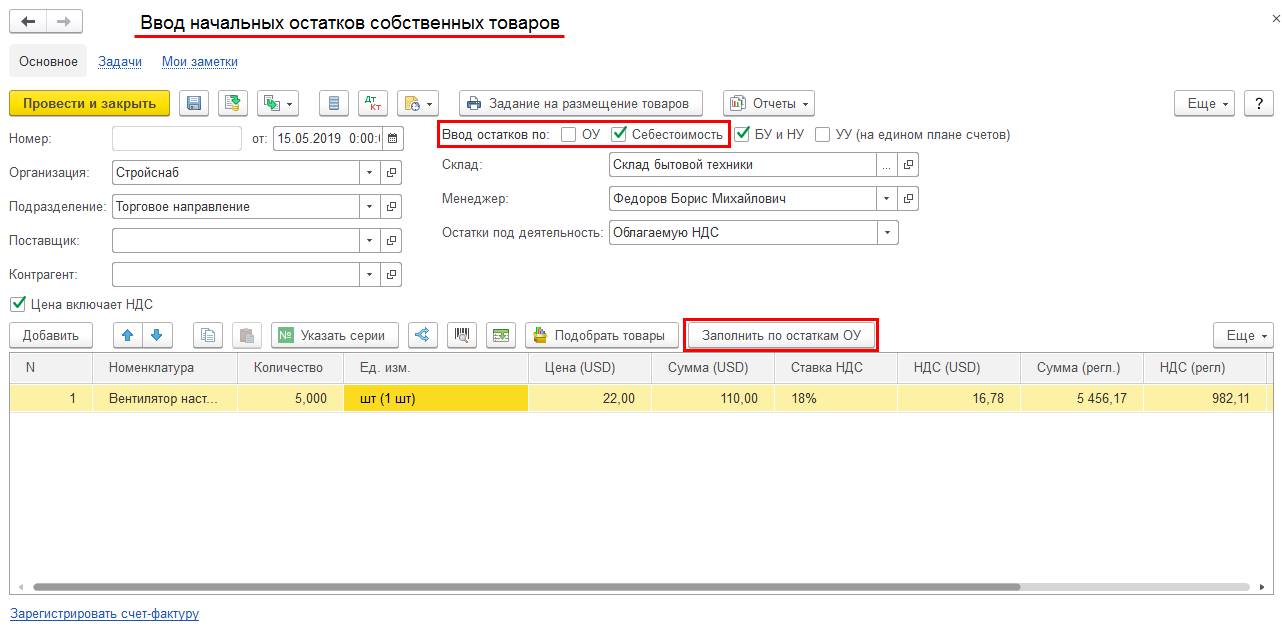This screenshot has height=627, width=1282.
Task: Open Контрагент field open-form icon
Action: pyautogui.click(x=392, y=274)
